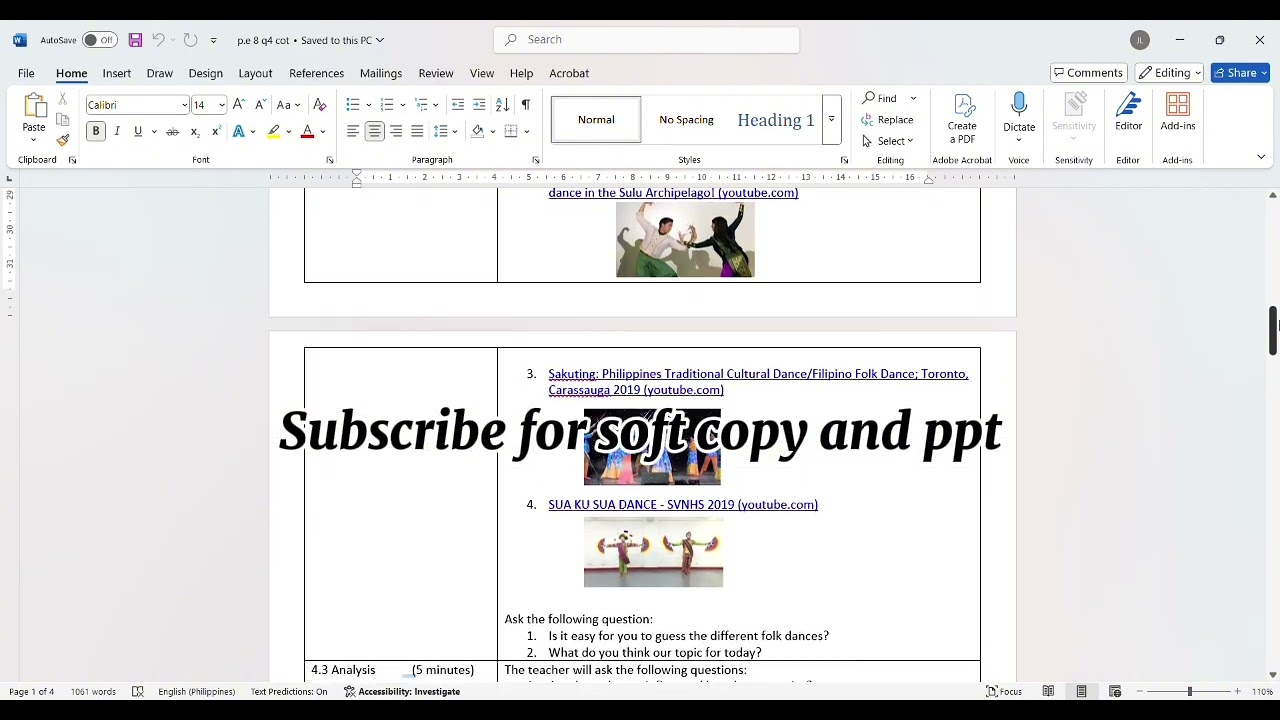
Task: Click the Sua Ku Sua dance thumbnail image
Action: [653, 552]
